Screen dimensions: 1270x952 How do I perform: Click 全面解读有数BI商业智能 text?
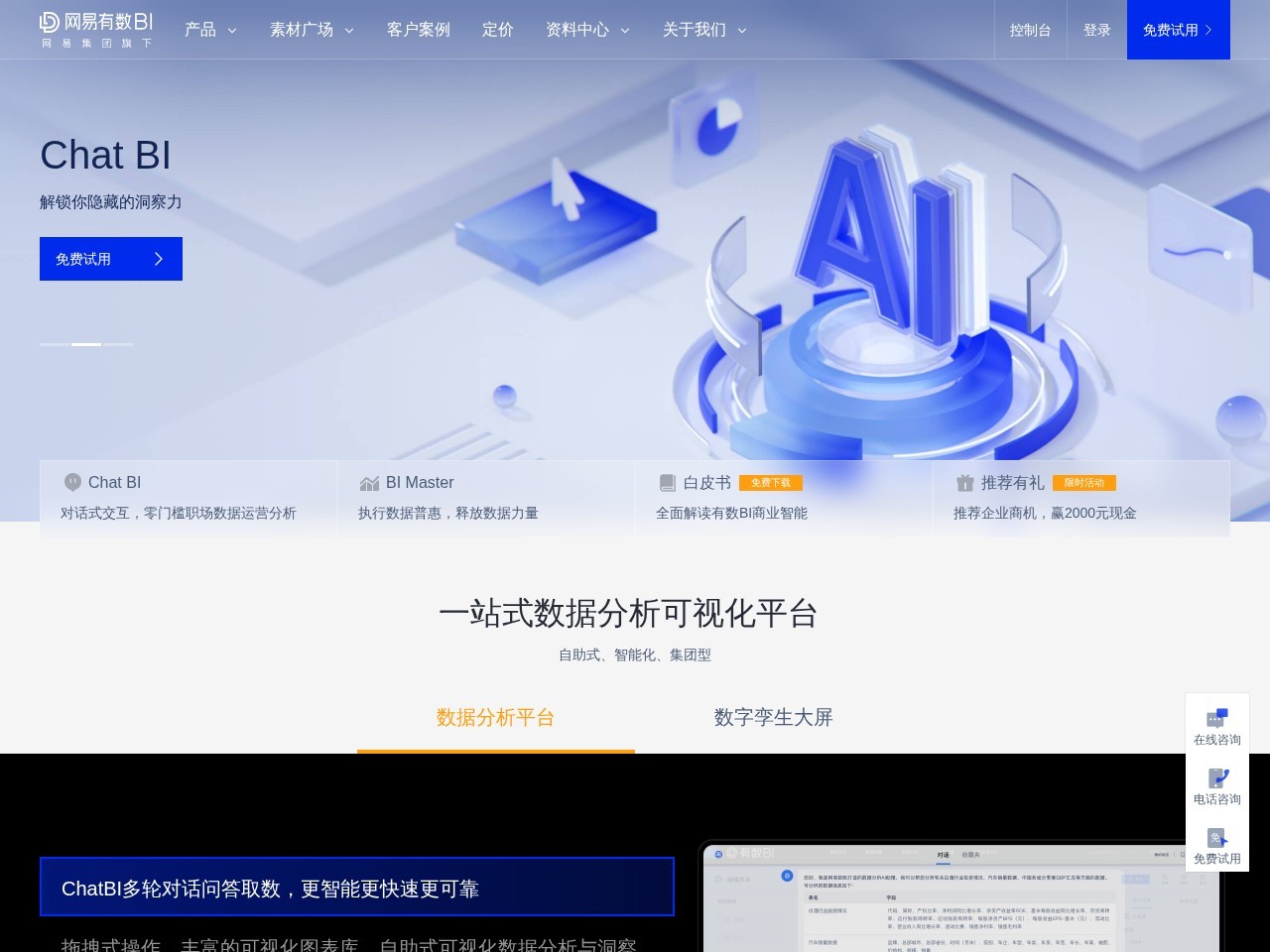pos(732,514)
